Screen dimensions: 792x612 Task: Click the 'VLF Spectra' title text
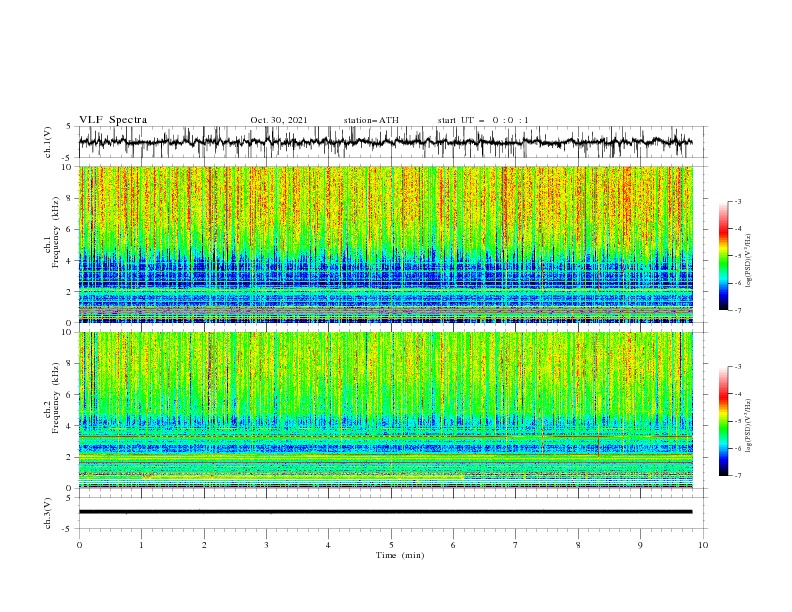[x=113, y=120]
